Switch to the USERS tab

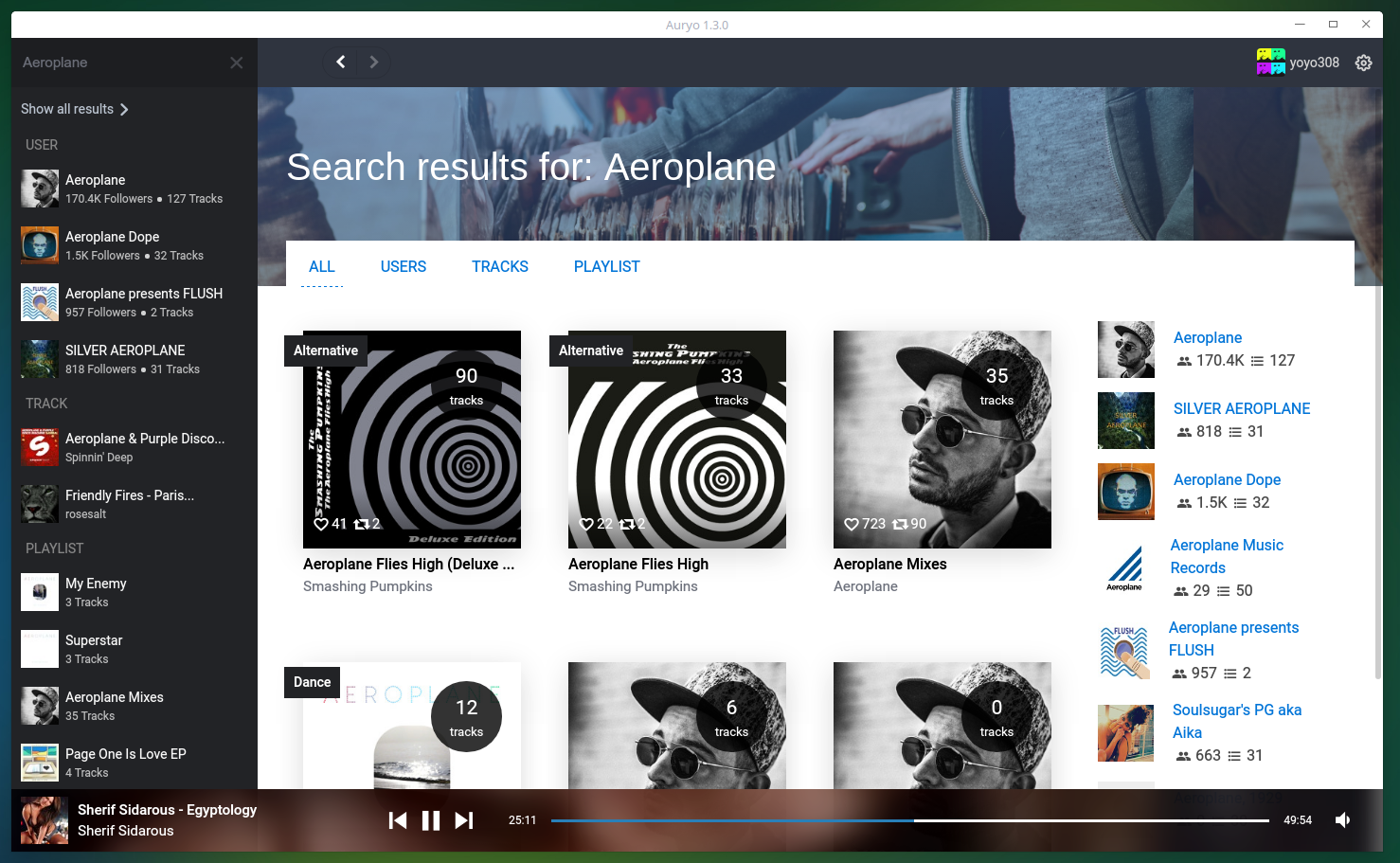tap(403, 267)
